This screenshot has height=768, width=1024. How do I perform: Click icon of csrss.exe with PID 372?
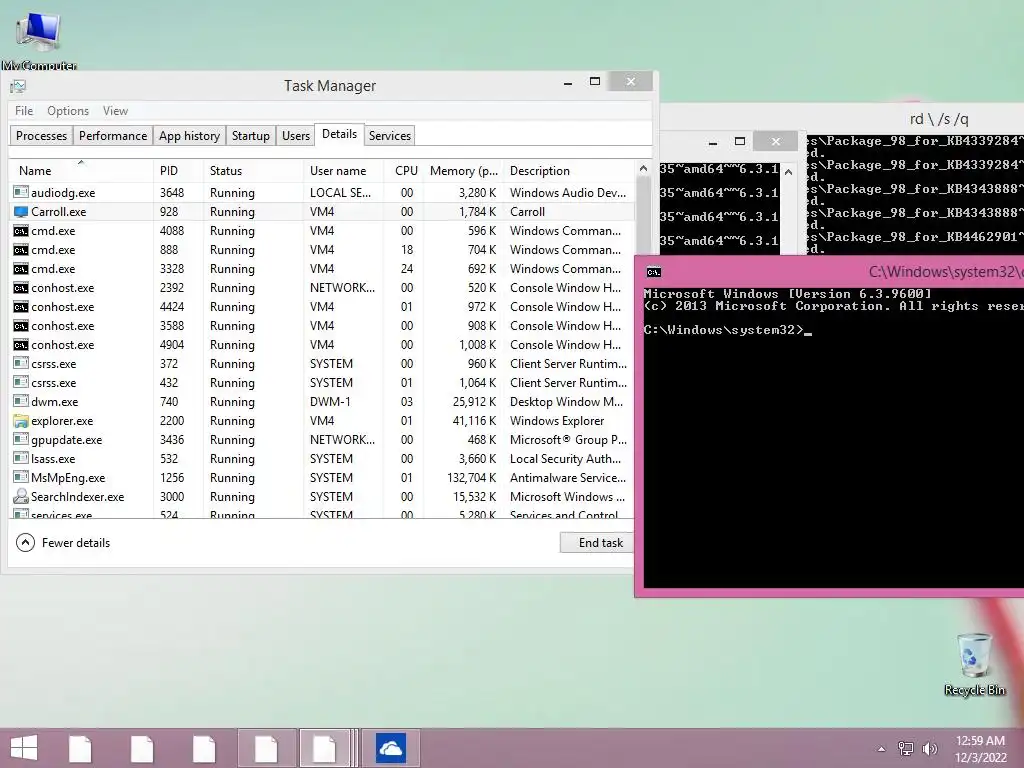[21, 364]
